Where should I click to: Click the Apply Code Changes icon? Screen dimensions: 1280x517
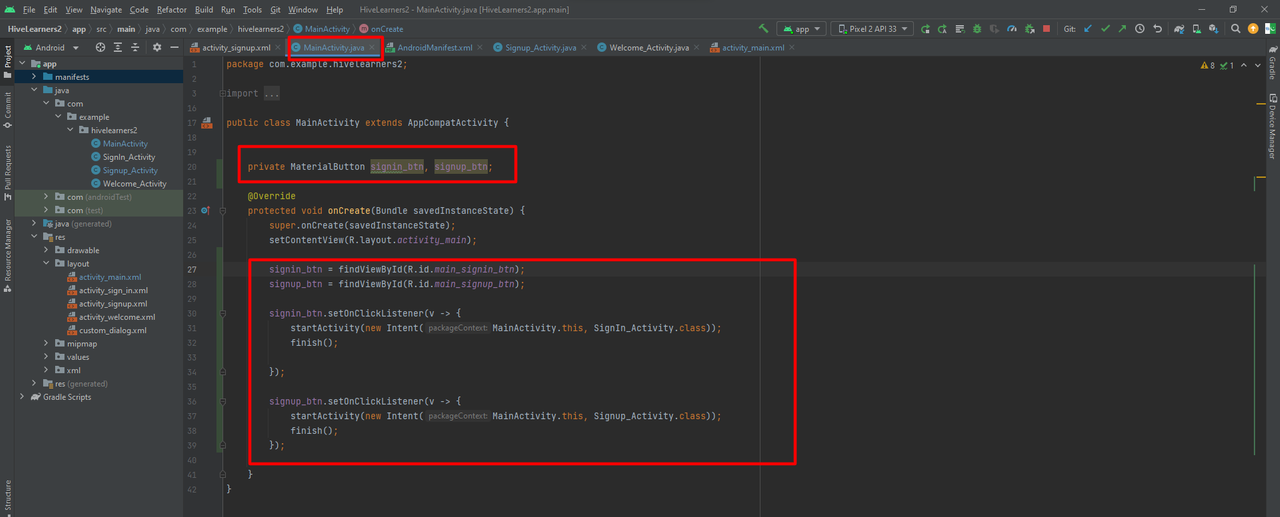[x=960, y=29]
